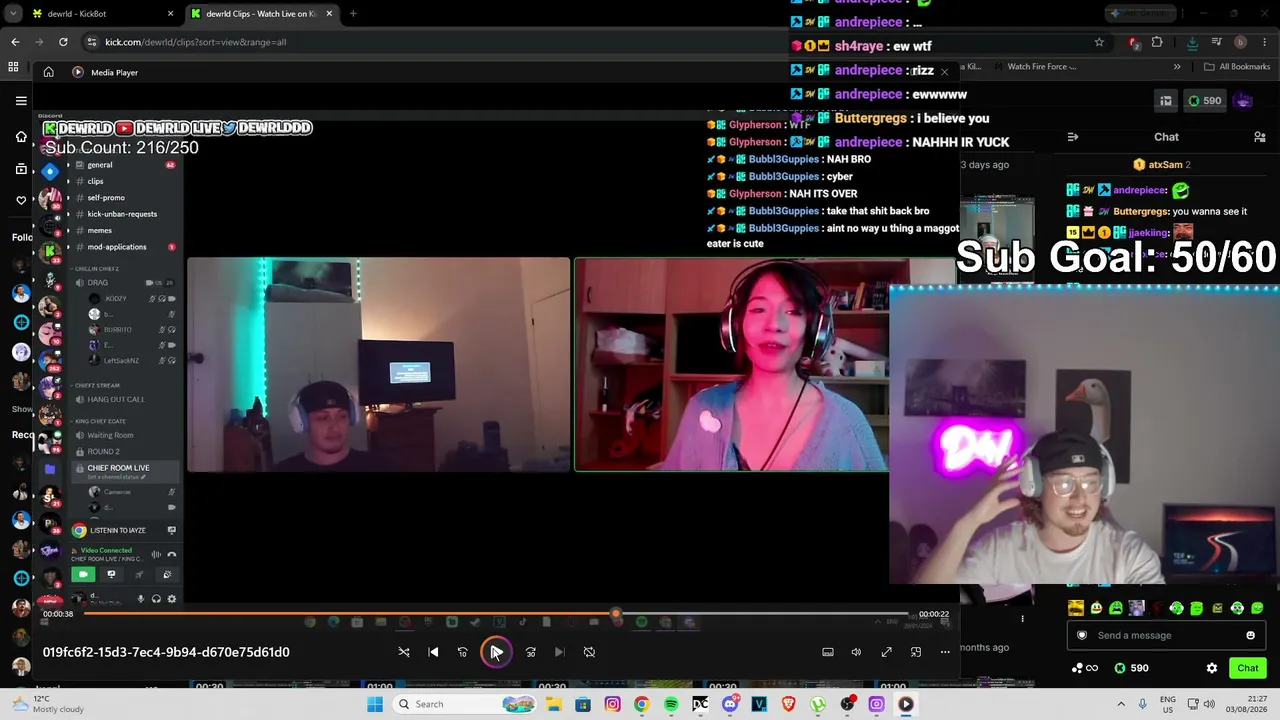Toggle repeat mode in Media Player
The height and width of the screenshot is (720, 1280).
(589, 652)
